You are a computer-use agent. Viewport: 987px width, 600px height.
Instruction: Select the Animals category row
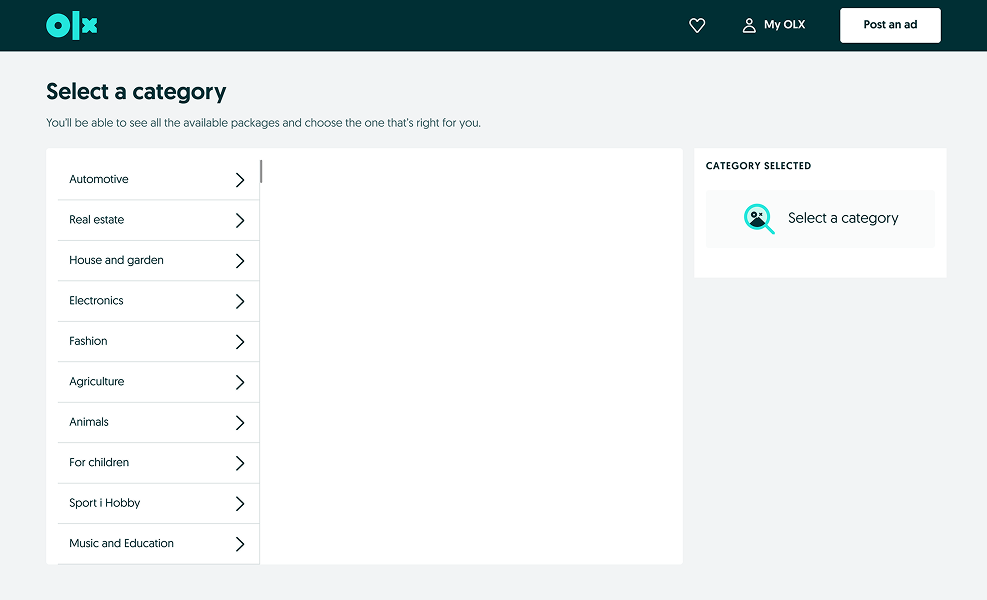[x=159, y=422]
